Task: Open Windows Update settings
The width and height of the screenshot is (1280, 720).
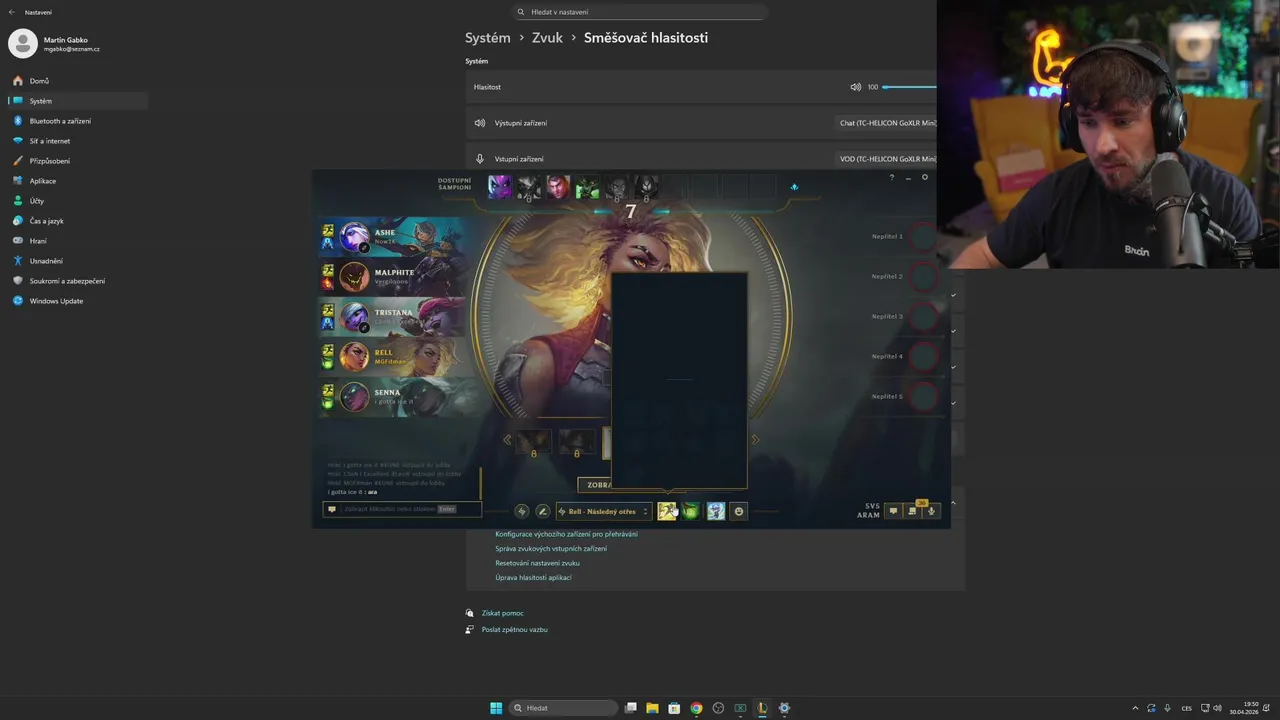Action: (x=78, y=301)
